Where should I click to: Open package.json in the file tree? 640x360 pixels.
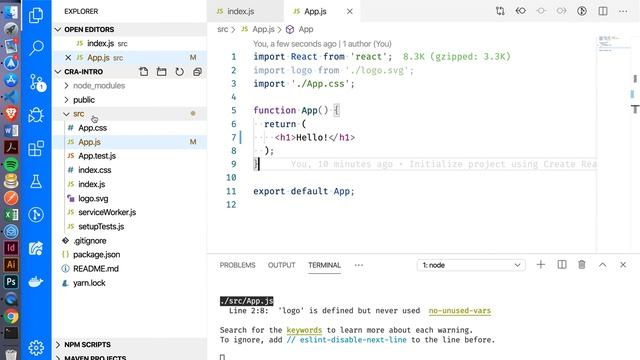tap(96, 255)
